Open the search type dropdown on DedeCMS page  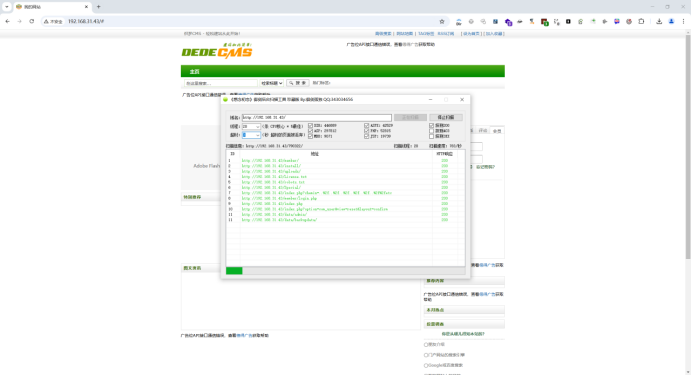[x=271, y=83]
